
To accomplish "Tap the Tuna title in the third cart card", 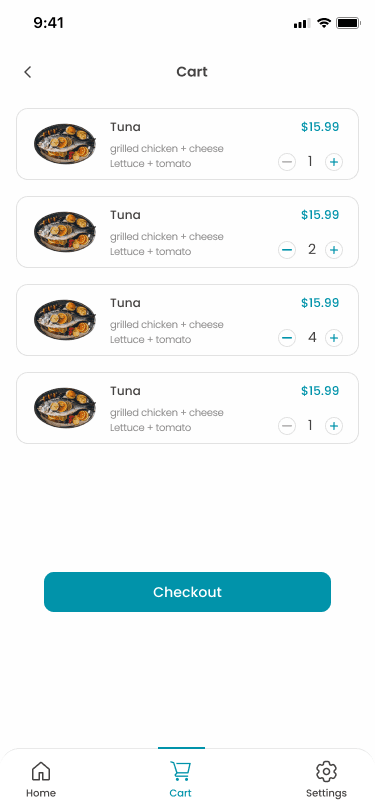I will click(x=125, y=303).
